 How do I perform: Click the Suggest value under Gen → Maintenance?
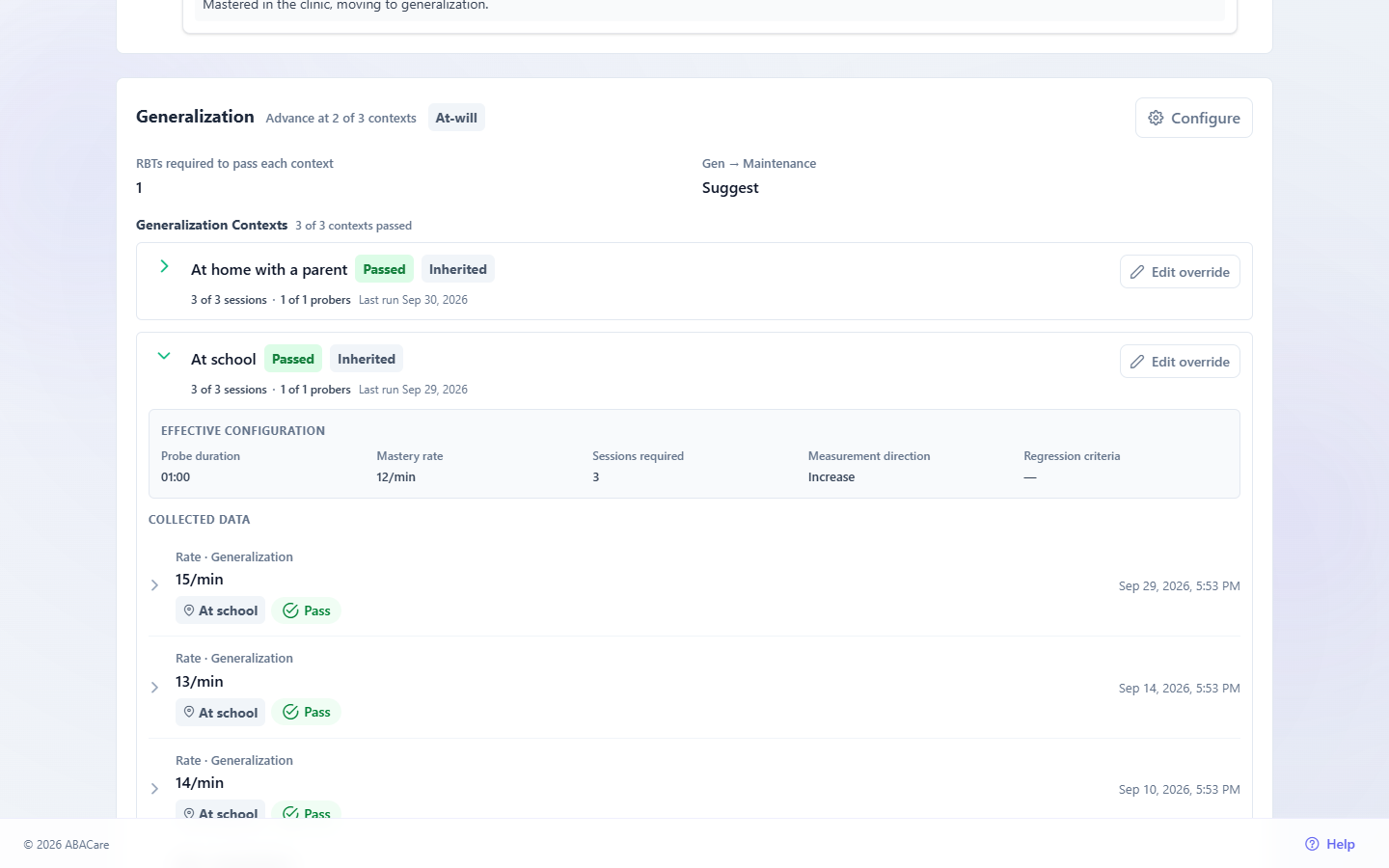pos(730,188)
